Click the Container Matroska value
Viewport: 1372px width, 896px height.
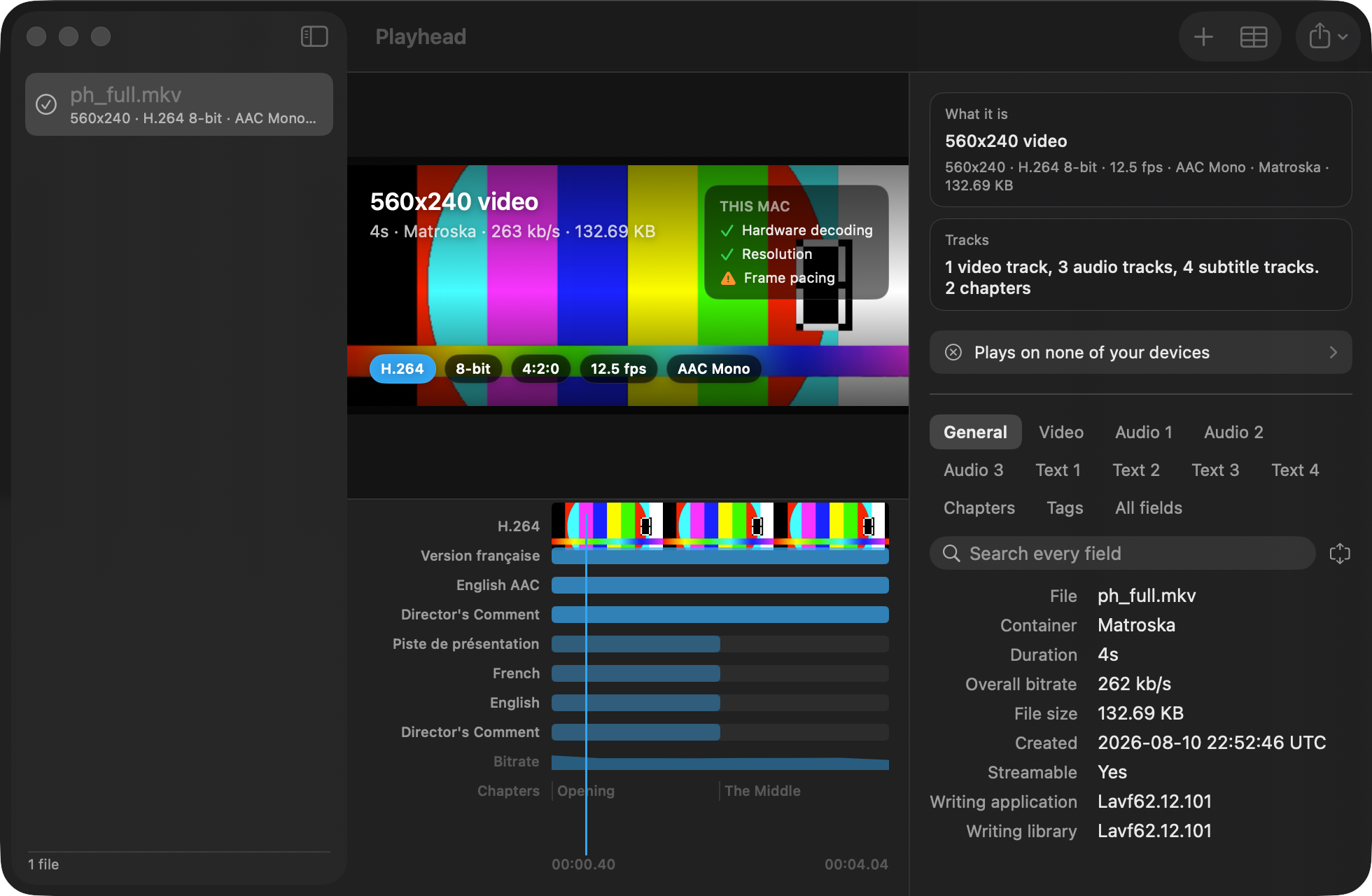[1136, 625]
